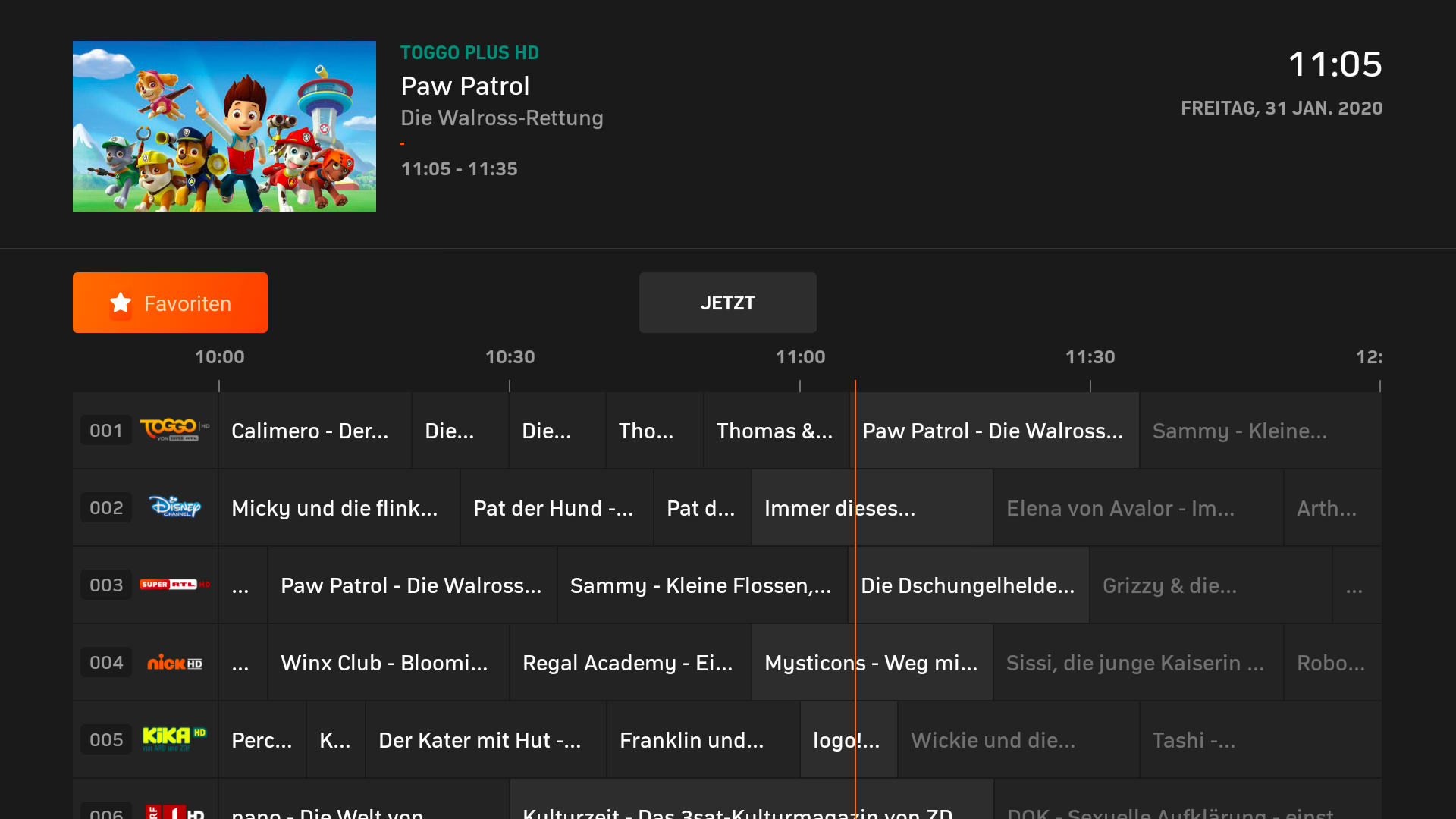
Task: Click the TOGGO PLUS HD channel title
Action: click(469, 53)
